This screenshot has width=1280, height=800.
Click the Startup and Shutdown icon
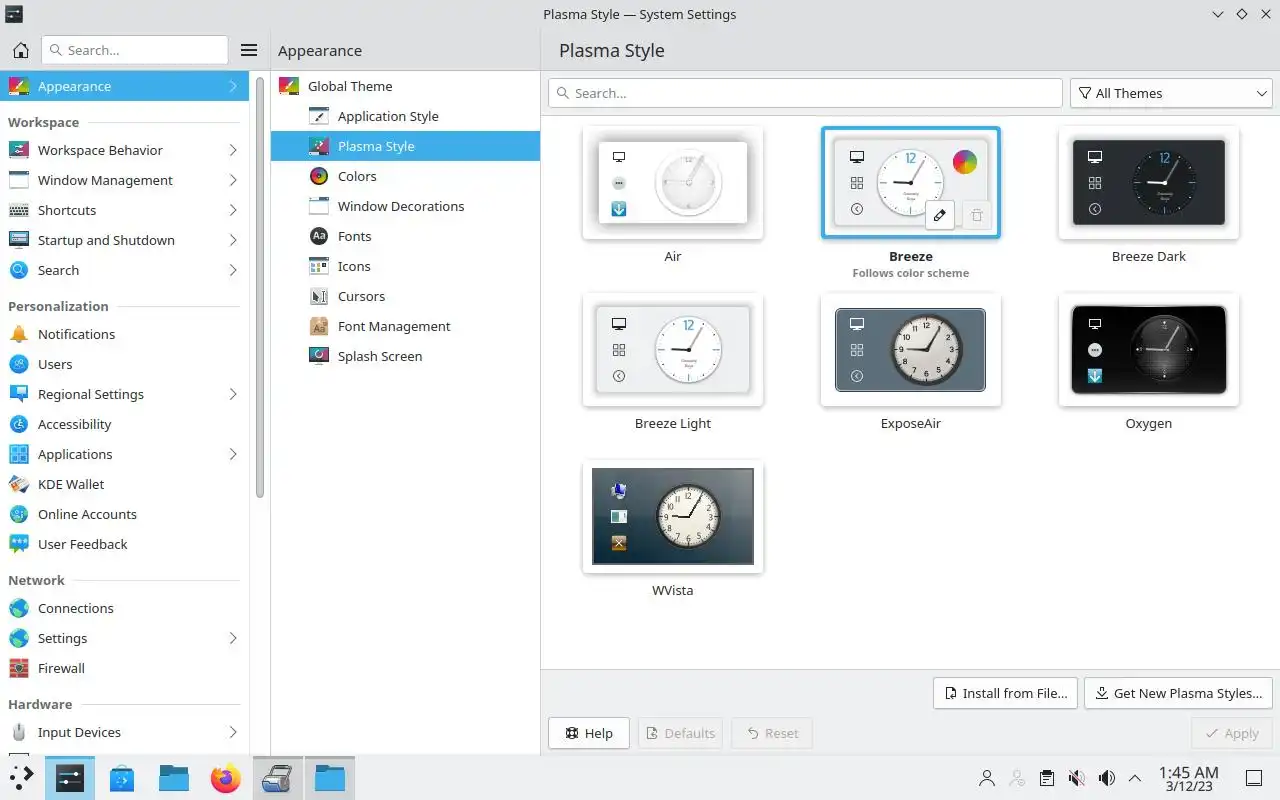click(x=19, y=240)
